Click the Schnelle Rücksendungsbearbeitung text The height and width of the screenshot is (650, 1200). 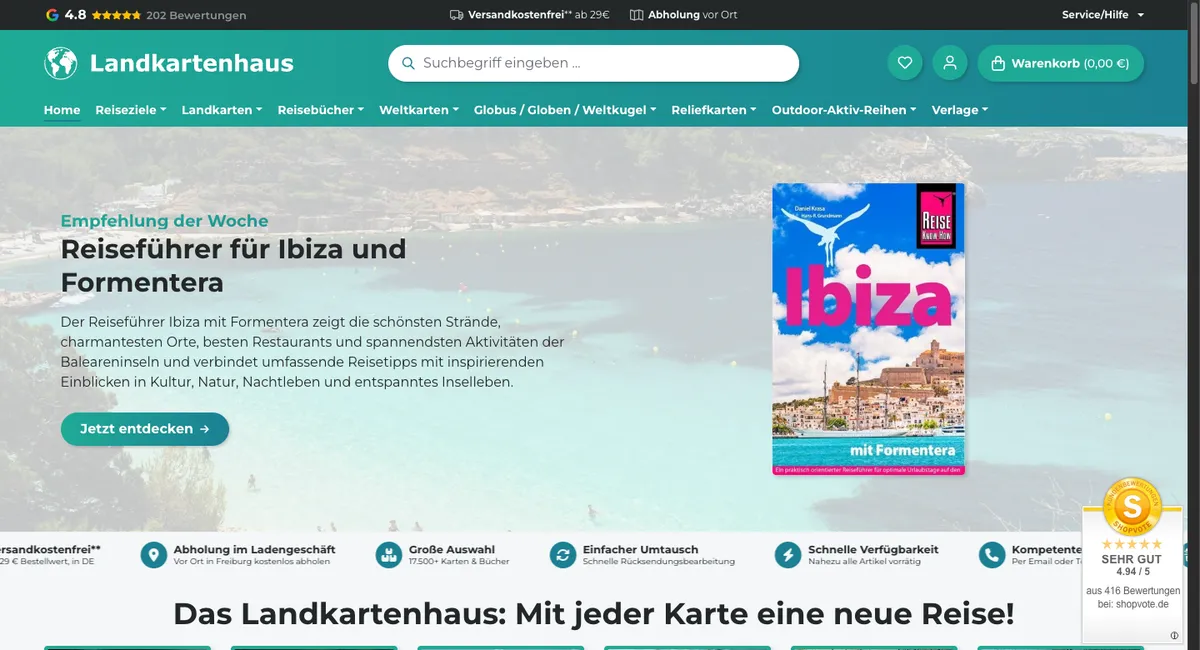click(659, 562)
